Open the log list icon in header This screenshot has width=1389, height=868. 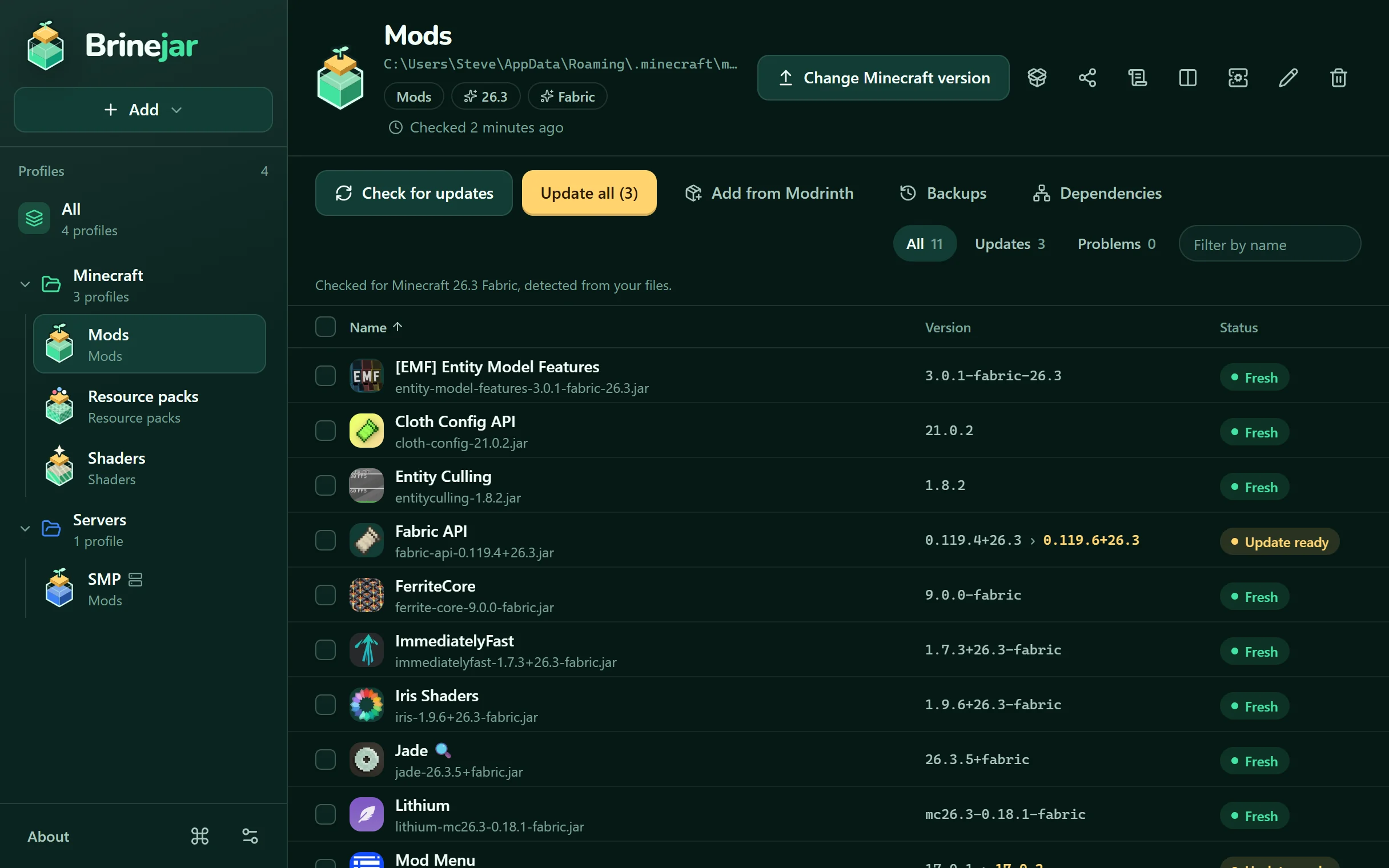(1138, 78)
